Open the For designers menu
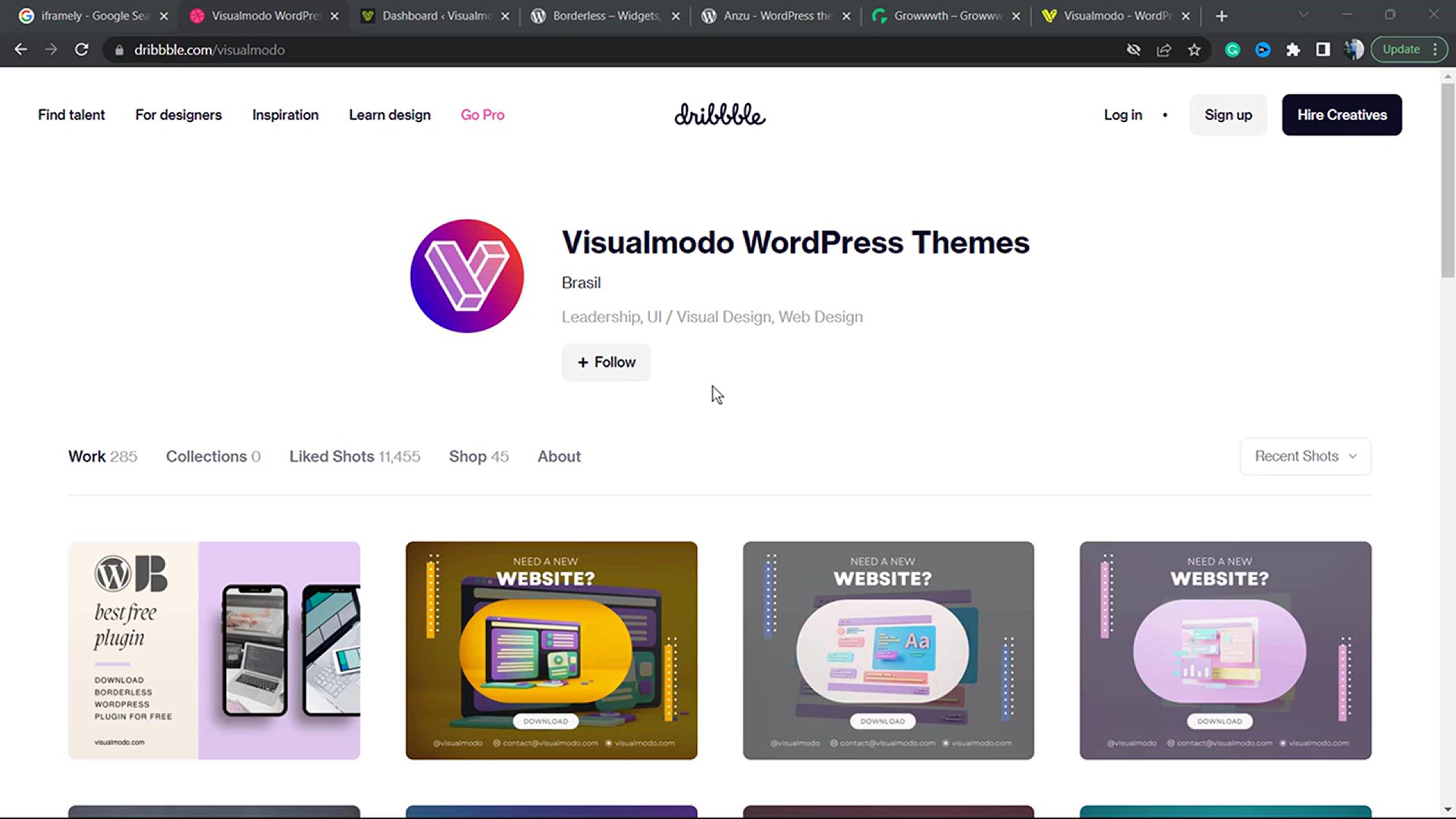 [178, 115]
